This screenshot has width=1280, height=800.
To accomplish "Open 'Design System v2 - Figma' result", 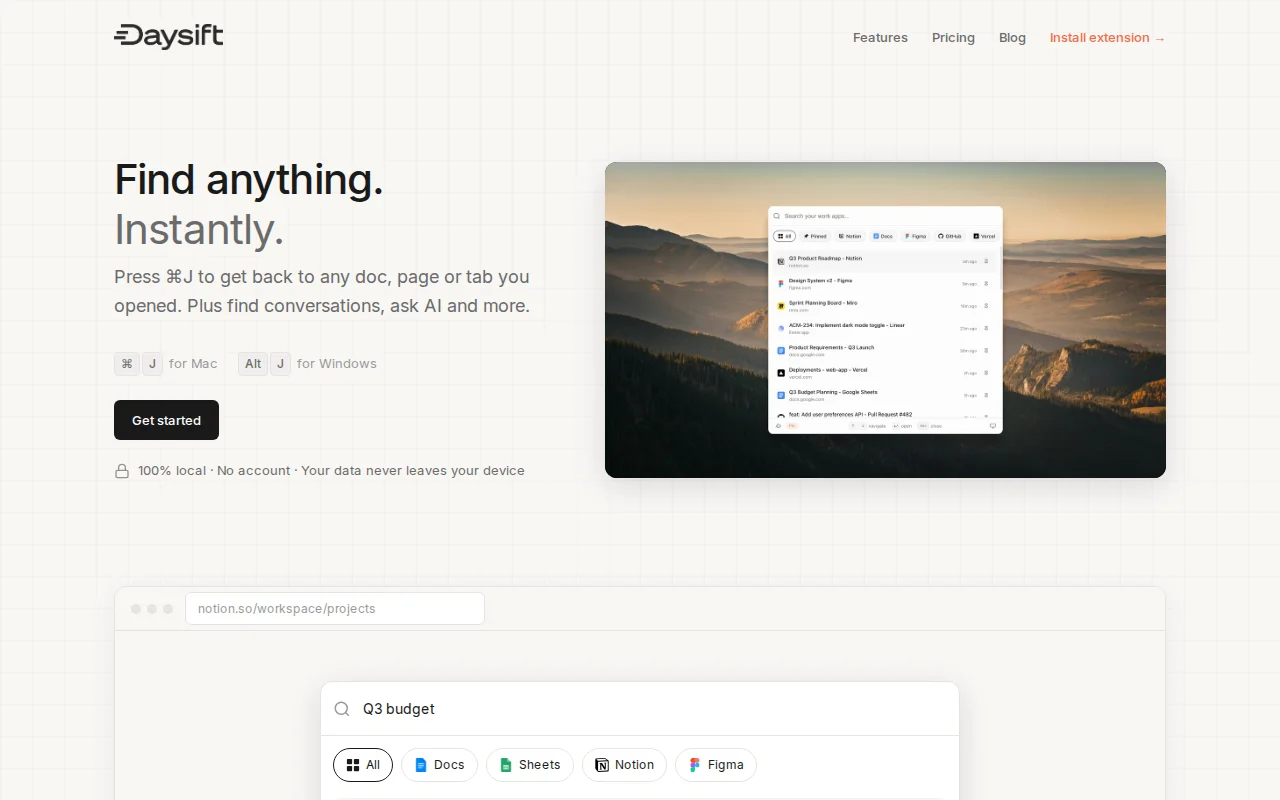I will tap(884, 284).
